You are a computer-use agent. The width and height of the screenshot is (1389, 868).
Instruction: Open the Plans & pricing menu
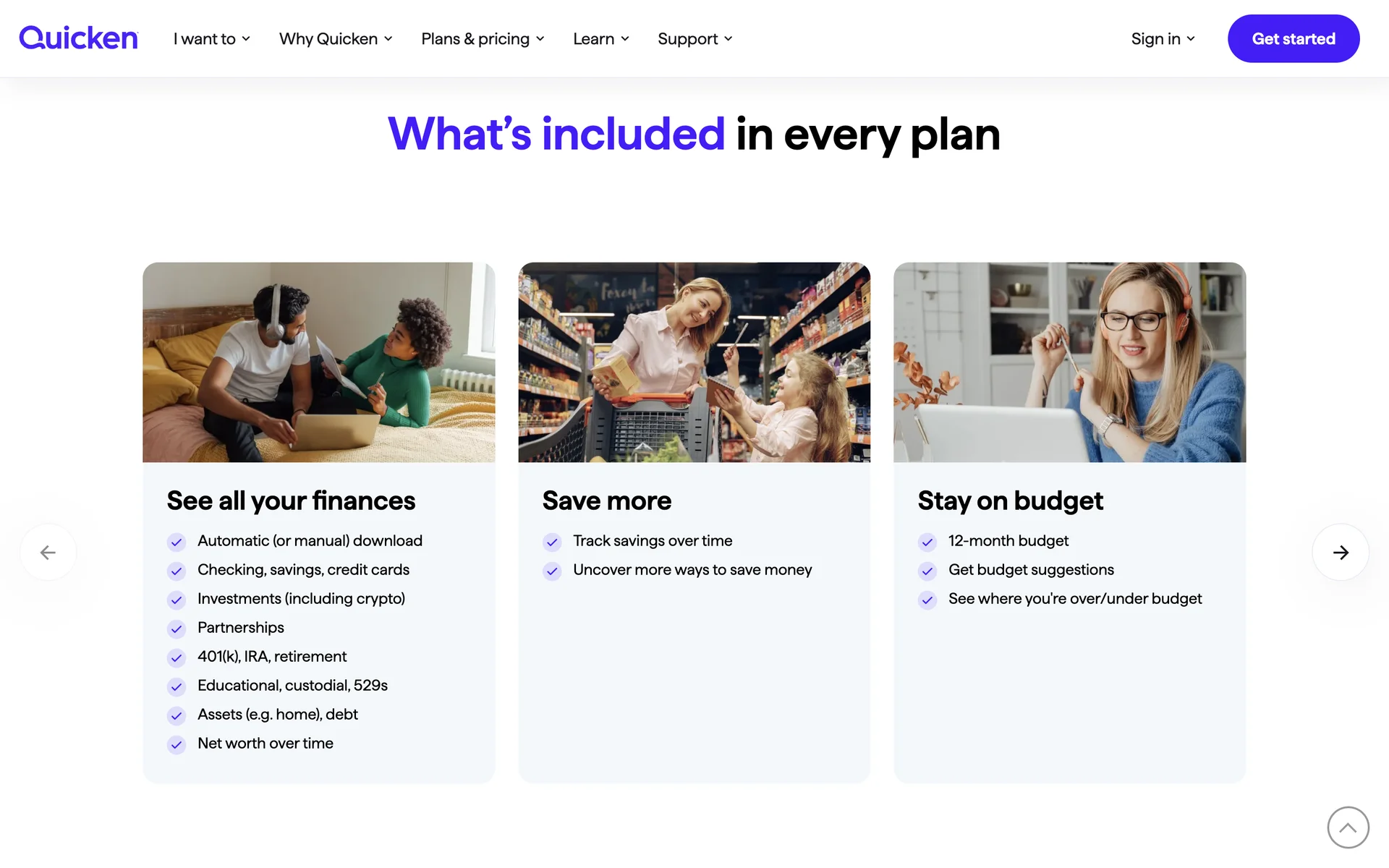pos(483,39)
